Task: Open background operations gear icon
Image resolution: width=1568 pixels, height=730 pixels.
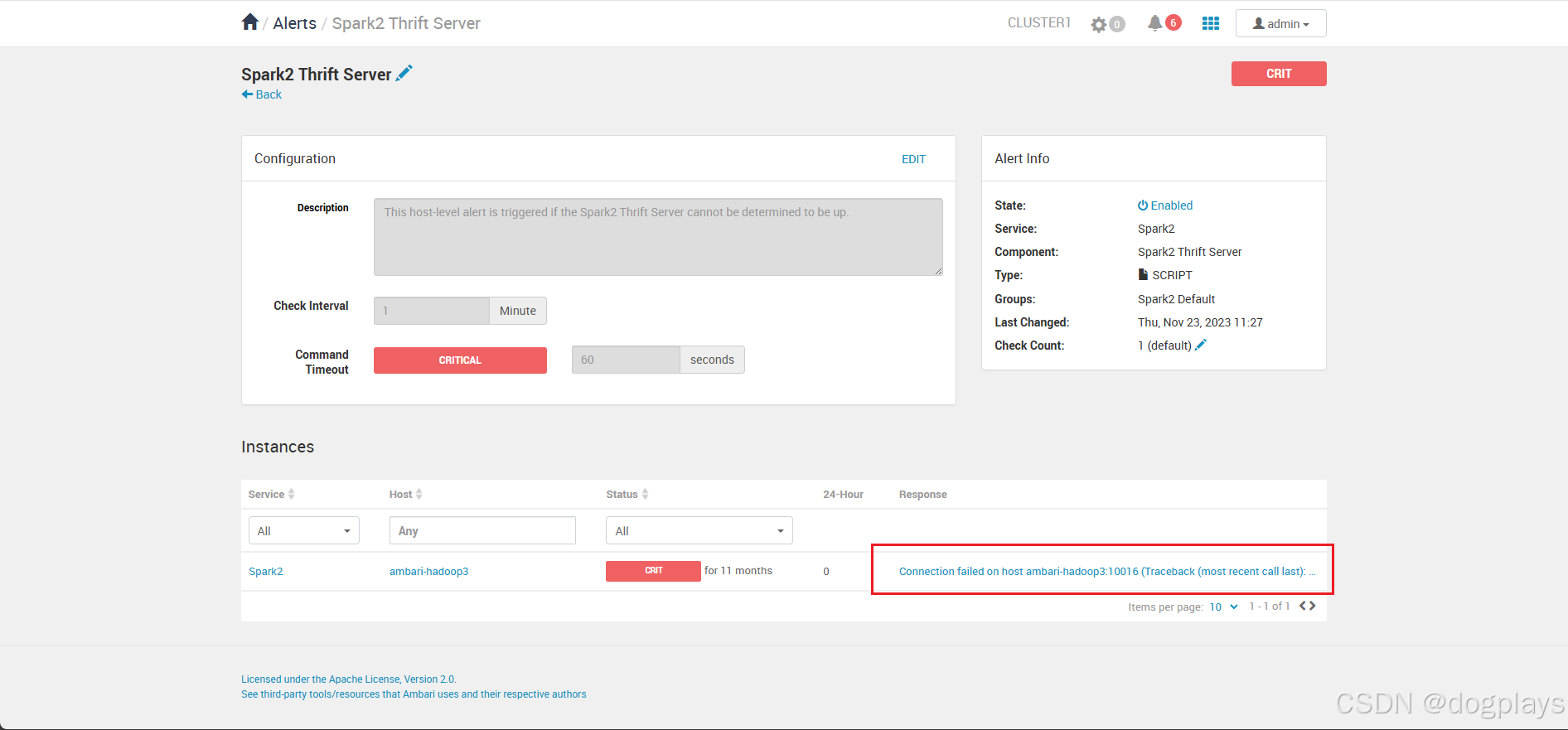Action: click(x=1099, y=24)
